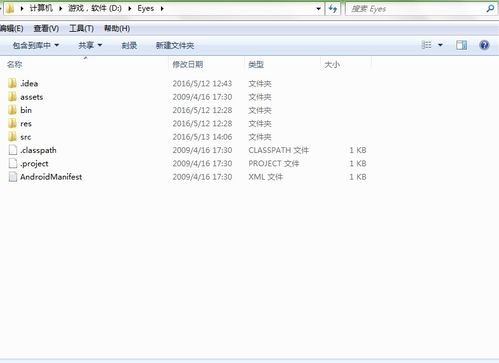
Task: Expand the address bar history dropdown
Action: pyautogui.click(x=318, y=9)
